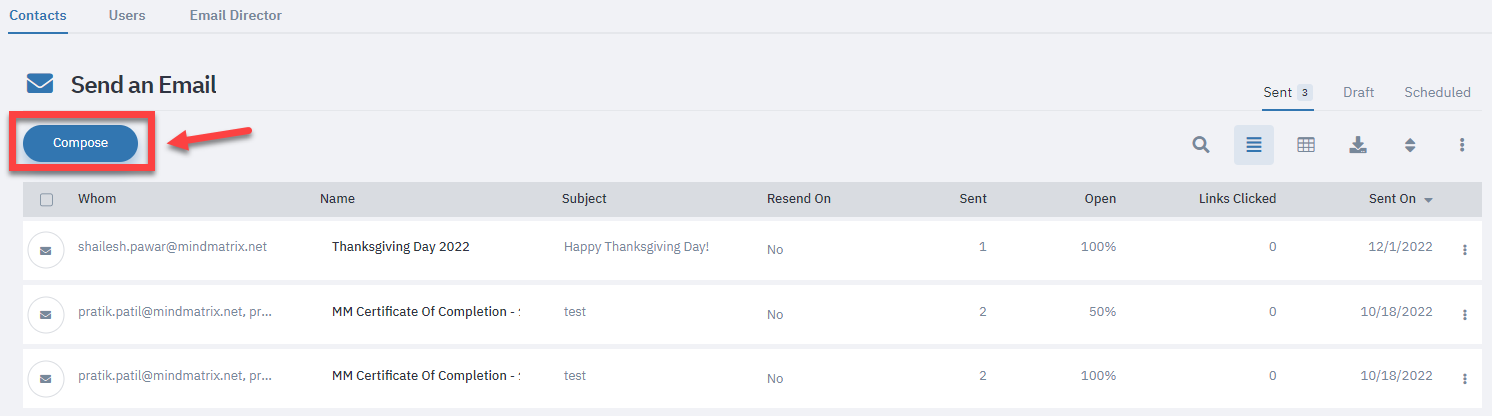Click envelope icon on Thanksgiving Day row
This screenshot has height=416, width=1492.
[45, 250]
